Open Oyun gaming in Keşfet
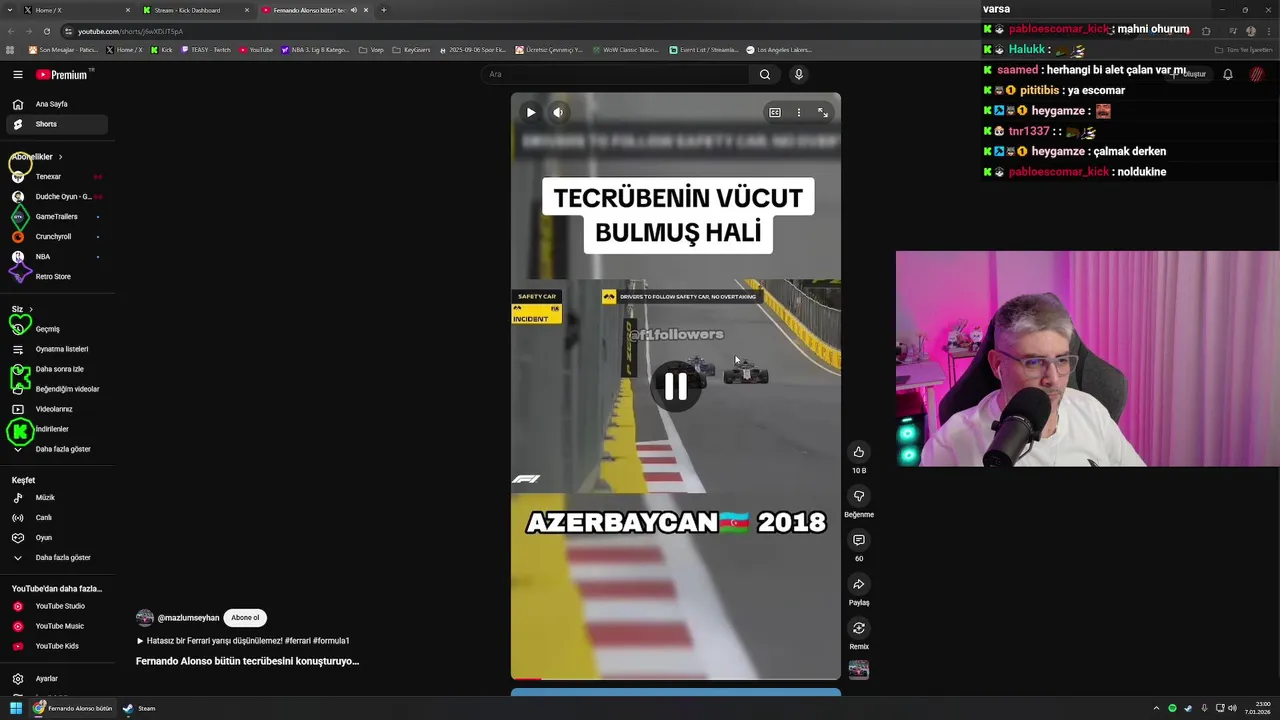 tap(57, 538)
